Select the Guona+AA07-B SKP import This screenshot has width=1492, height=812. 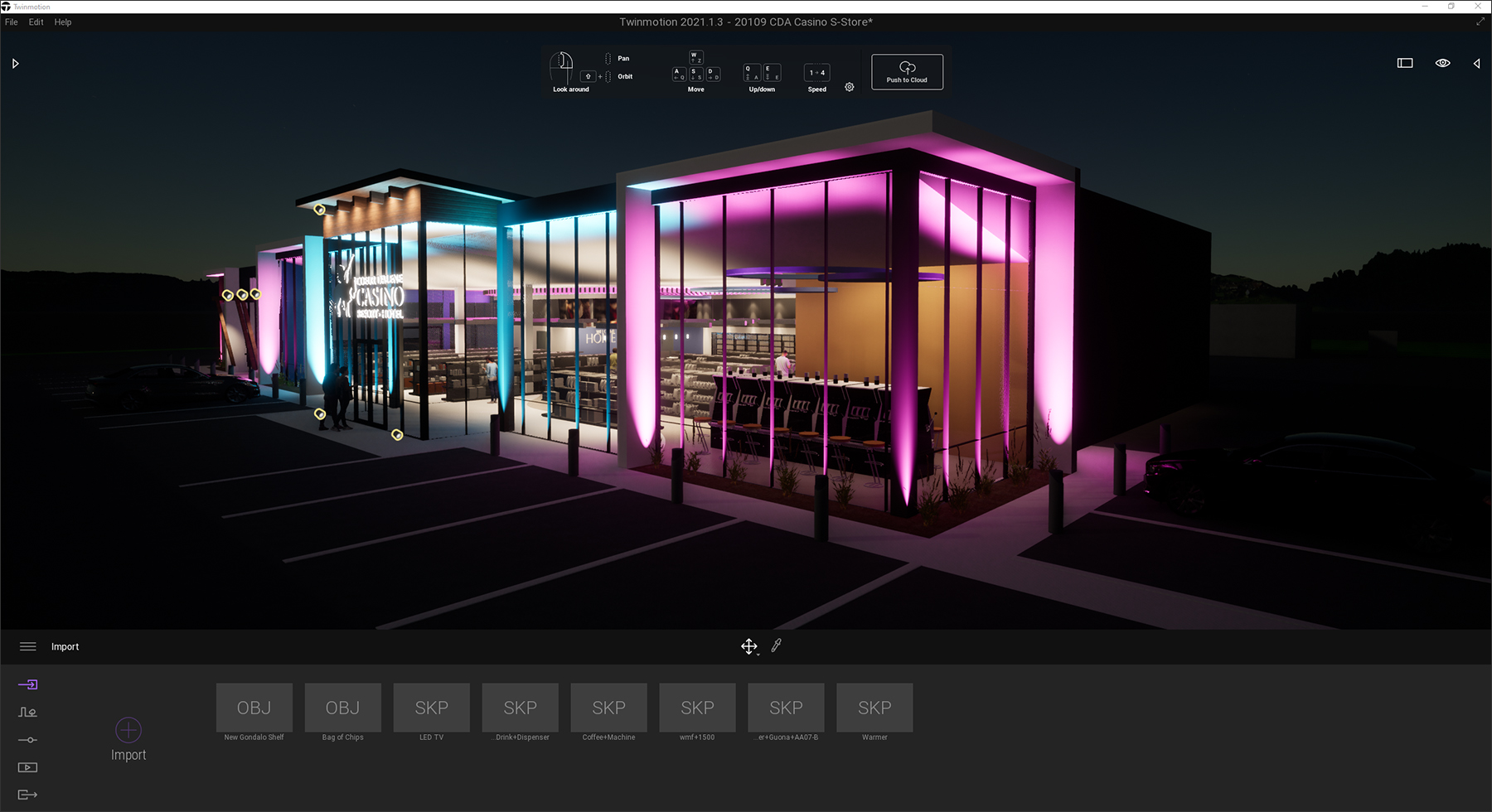(x=787, y=708)
